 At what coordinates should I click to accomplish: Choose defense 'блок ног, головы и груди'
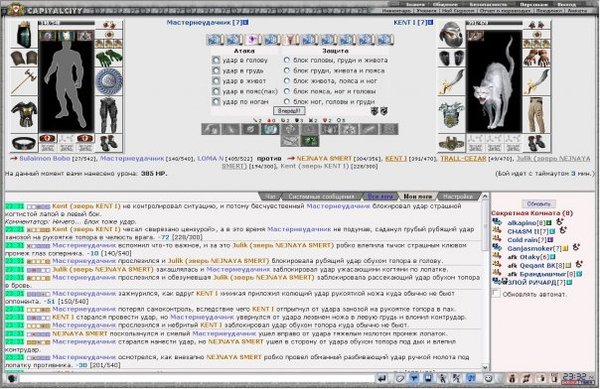pyautogui.click(x=287, y=101)
